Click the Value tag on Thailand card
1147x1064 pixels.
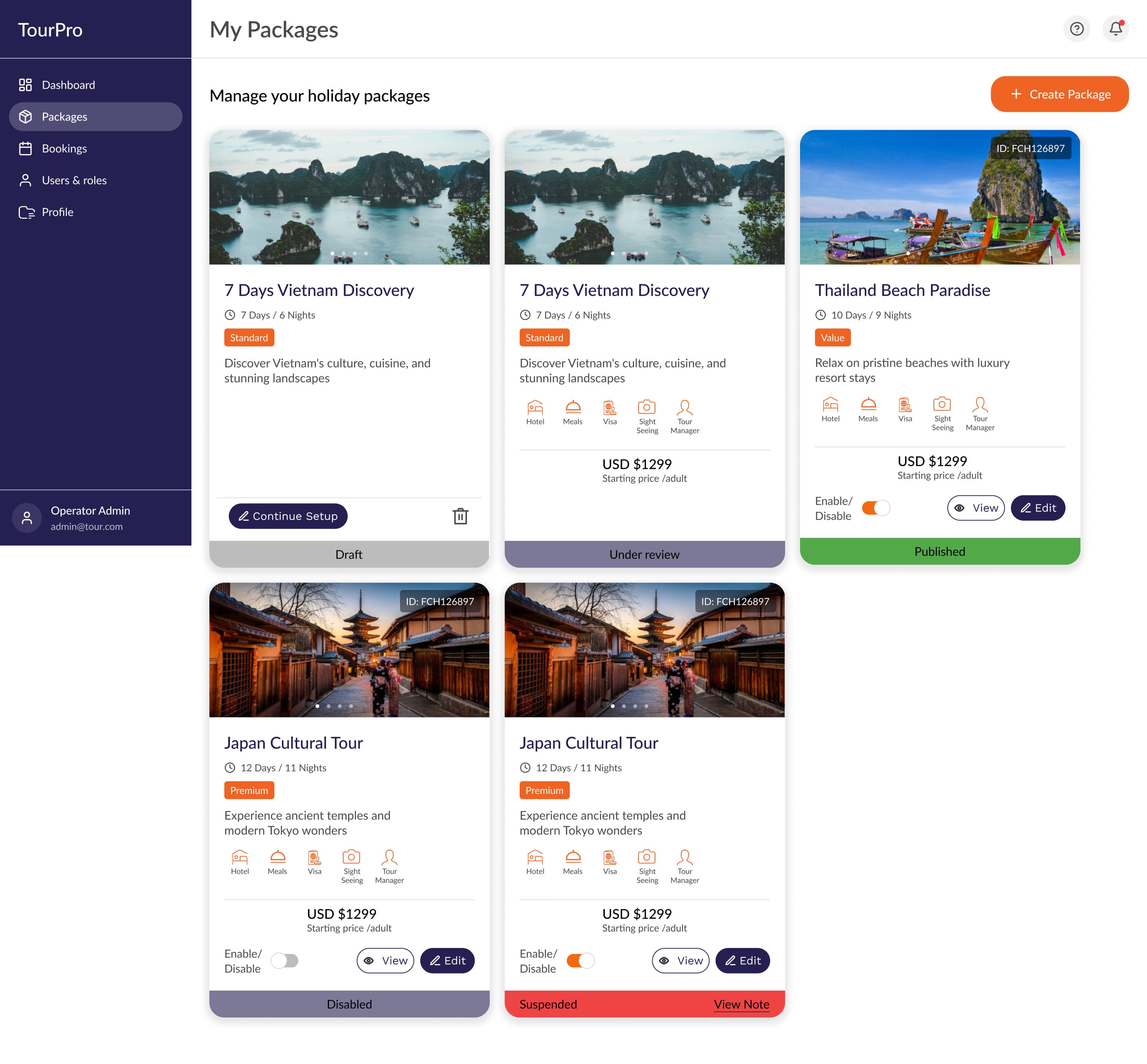tap(833, 338)
